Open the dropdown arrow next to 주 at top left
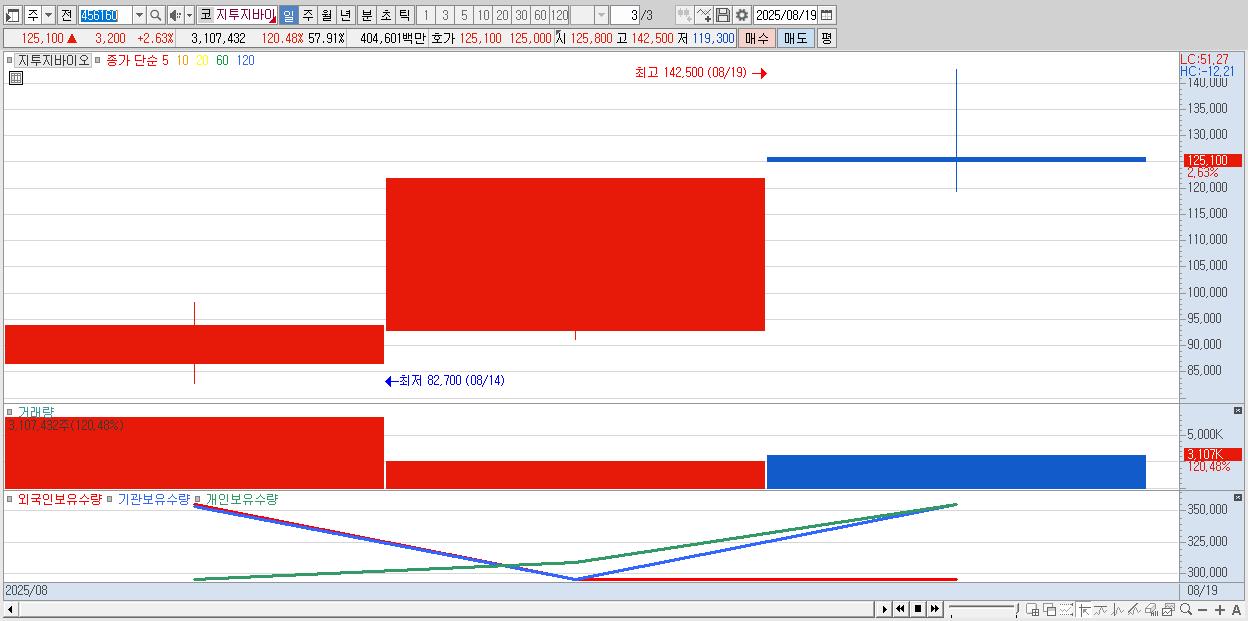 point(48,15)
